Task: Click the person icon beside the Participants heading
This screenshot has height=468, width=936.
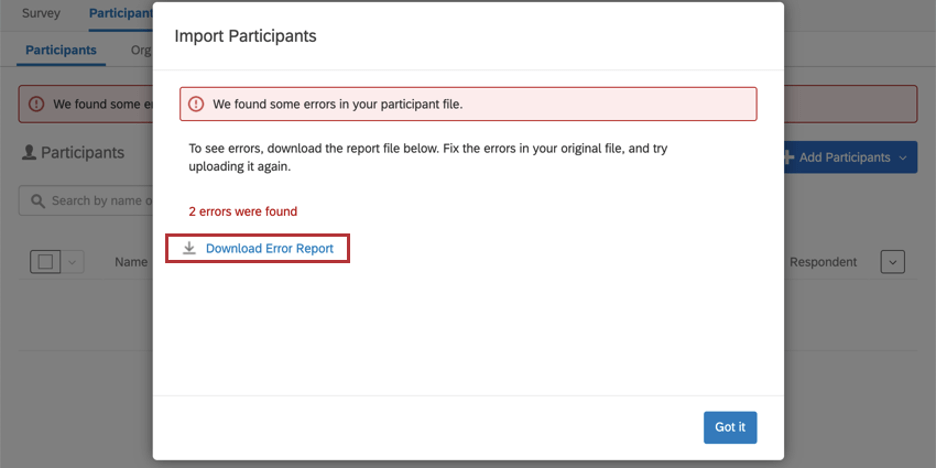Action: pos(29,153)
